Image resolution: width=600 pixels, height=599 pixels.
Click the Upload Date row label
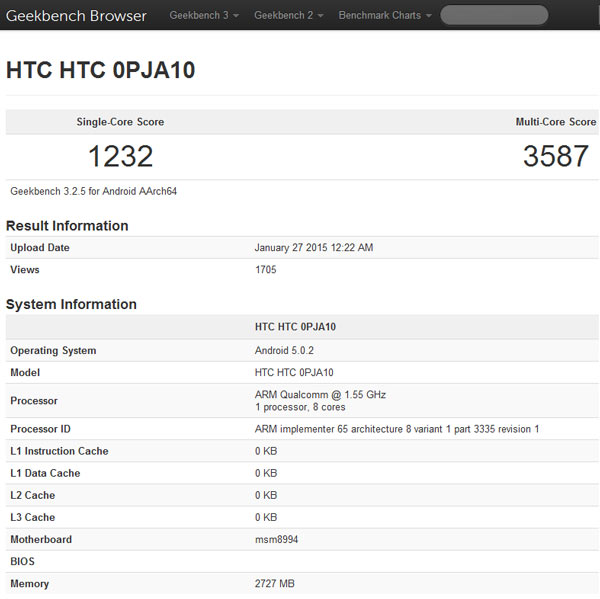pos(40,248)
